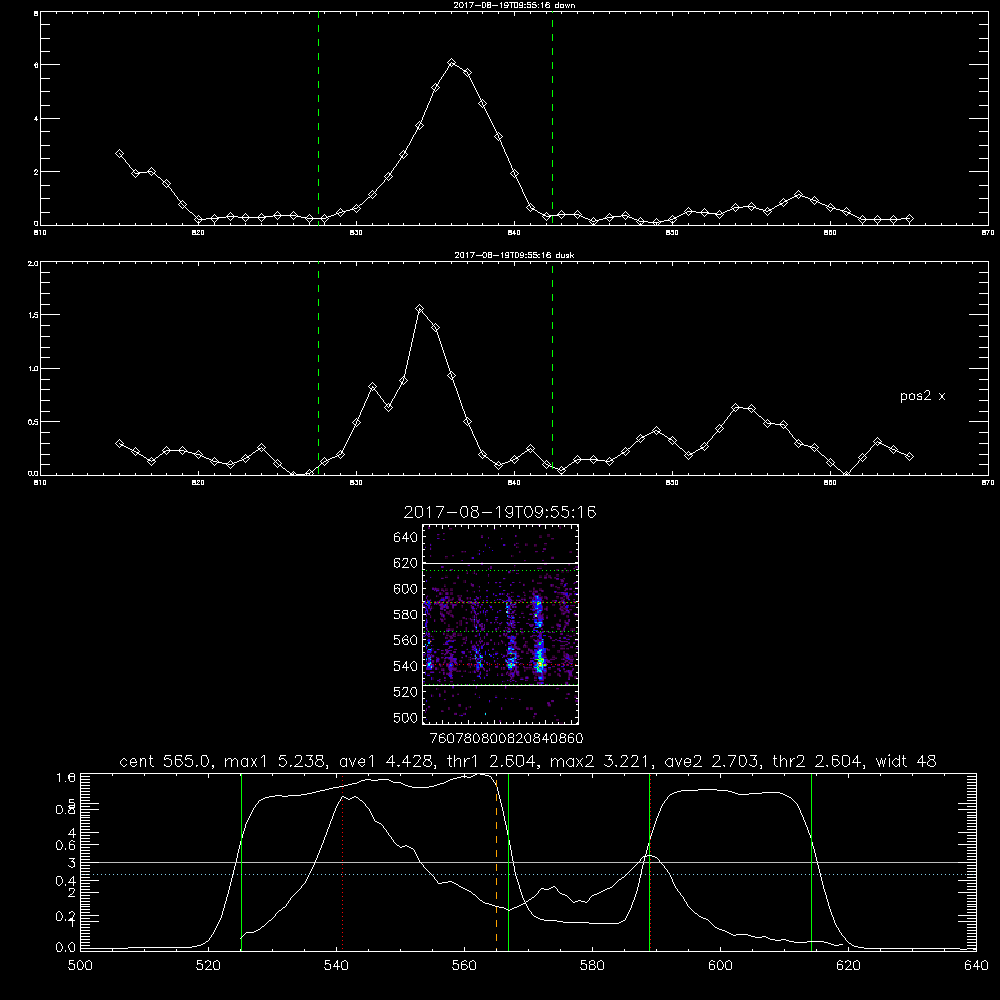Click the 'pos2 x' label
This screenshot has height=1000, width=1000.
tap(922, 396)
